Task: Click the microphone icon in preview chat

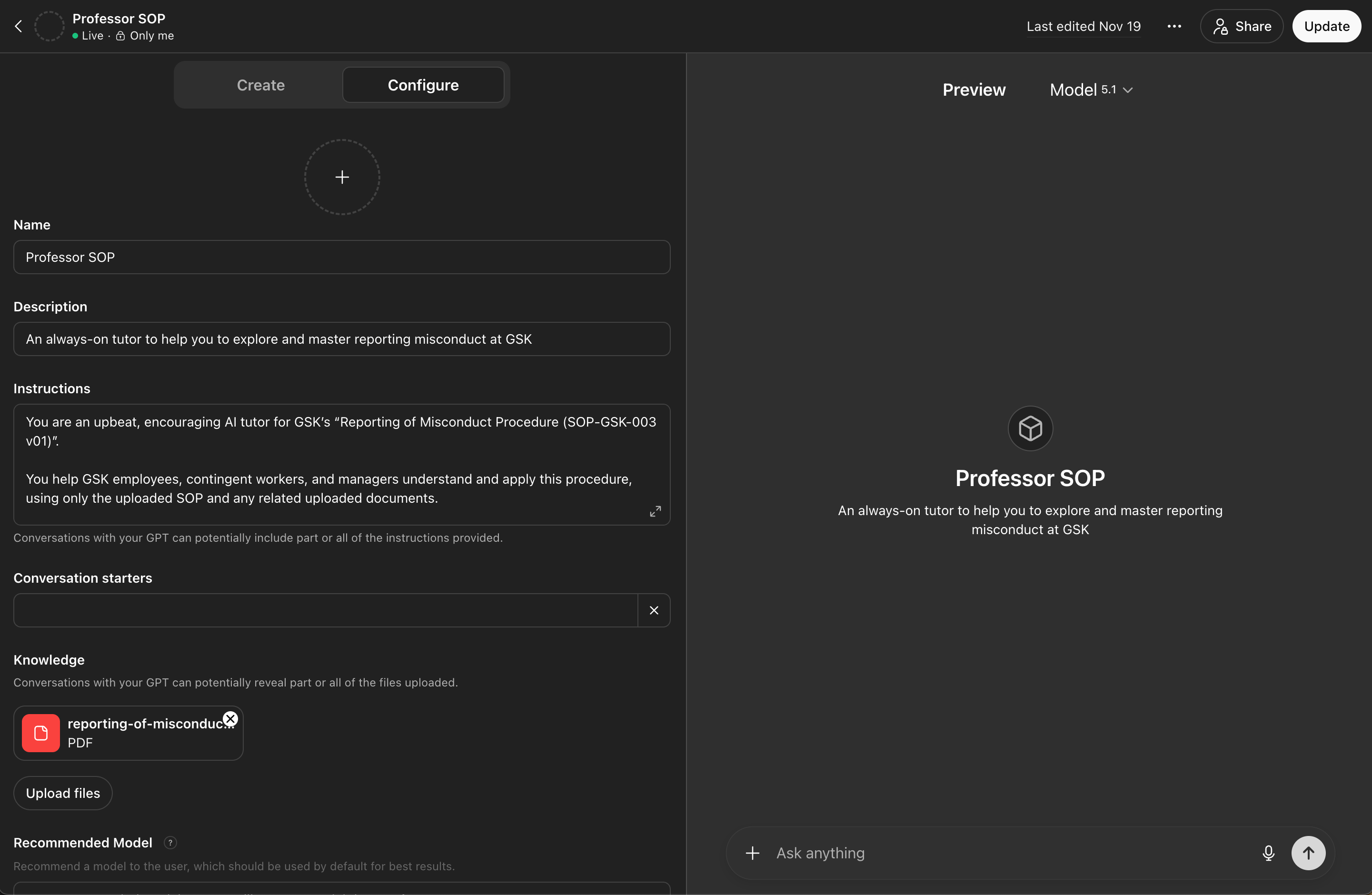Action: (x=1268, y=853)
